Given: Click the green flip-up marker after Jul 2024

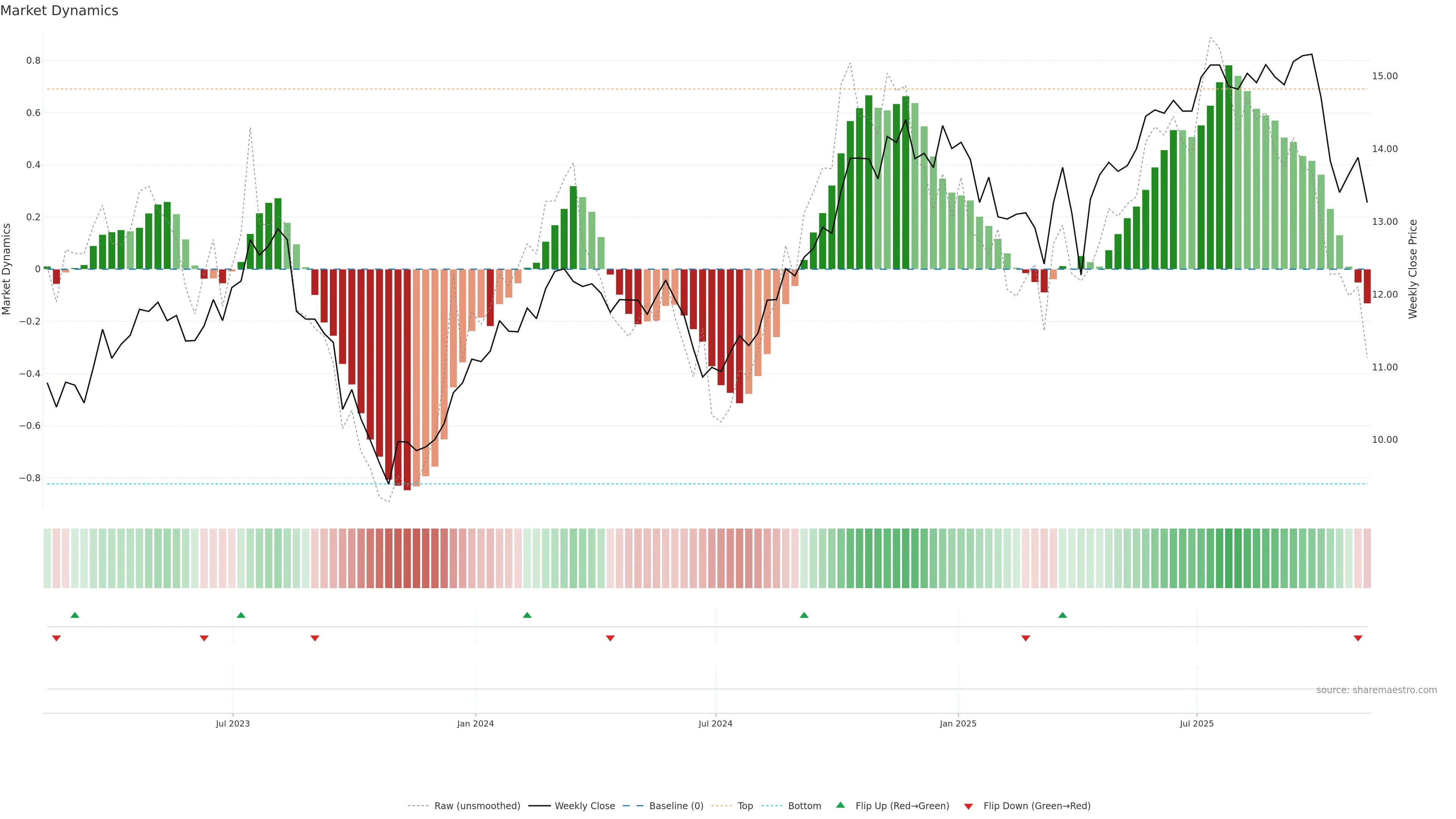Looking at the screenshot, I should click(x=804, y=615).
